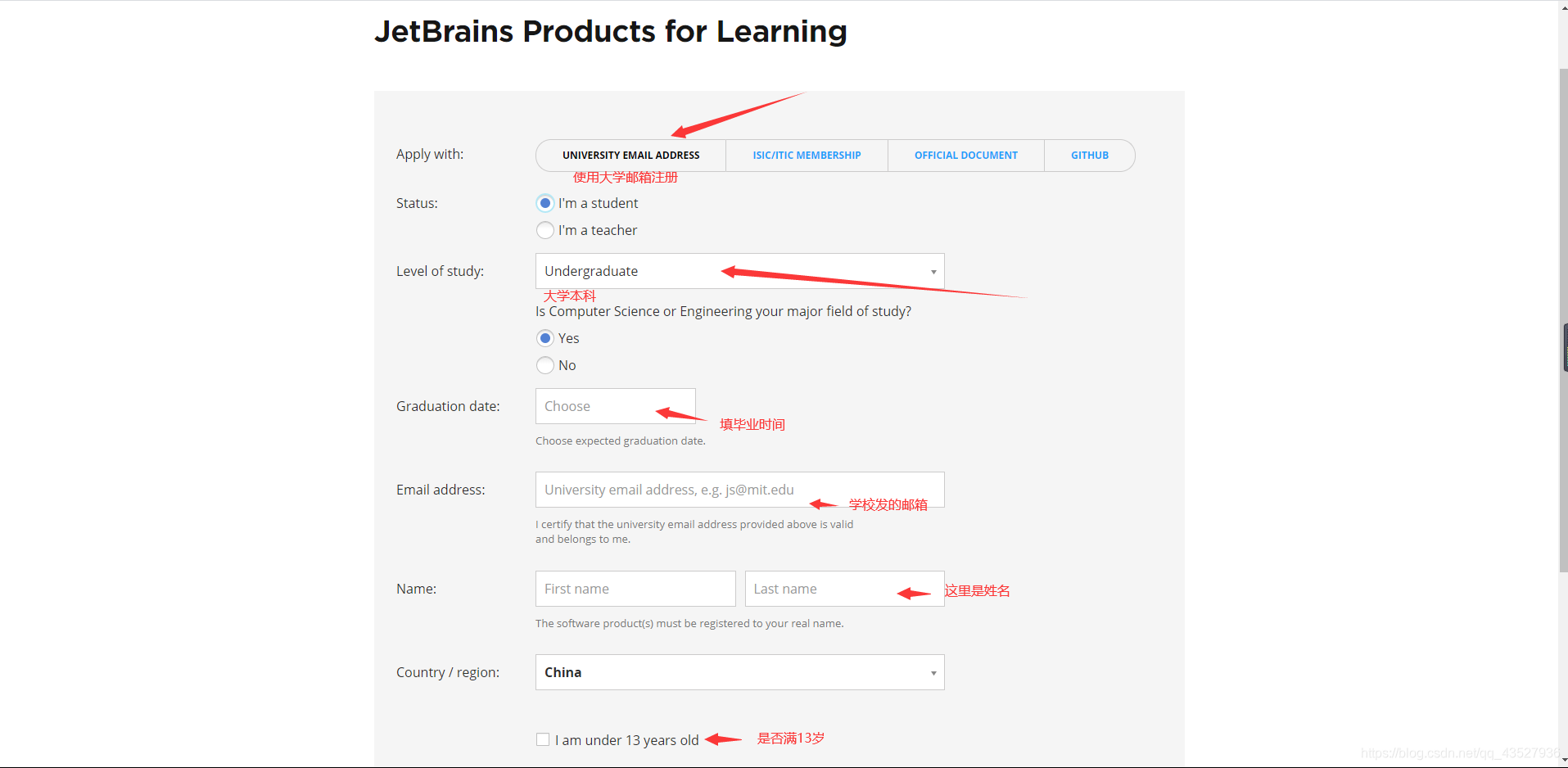The width and height of the screenshot is (1568, 768).
Task: Click the page vertical scrollbar thumb
Action: tap(1563, 319)
